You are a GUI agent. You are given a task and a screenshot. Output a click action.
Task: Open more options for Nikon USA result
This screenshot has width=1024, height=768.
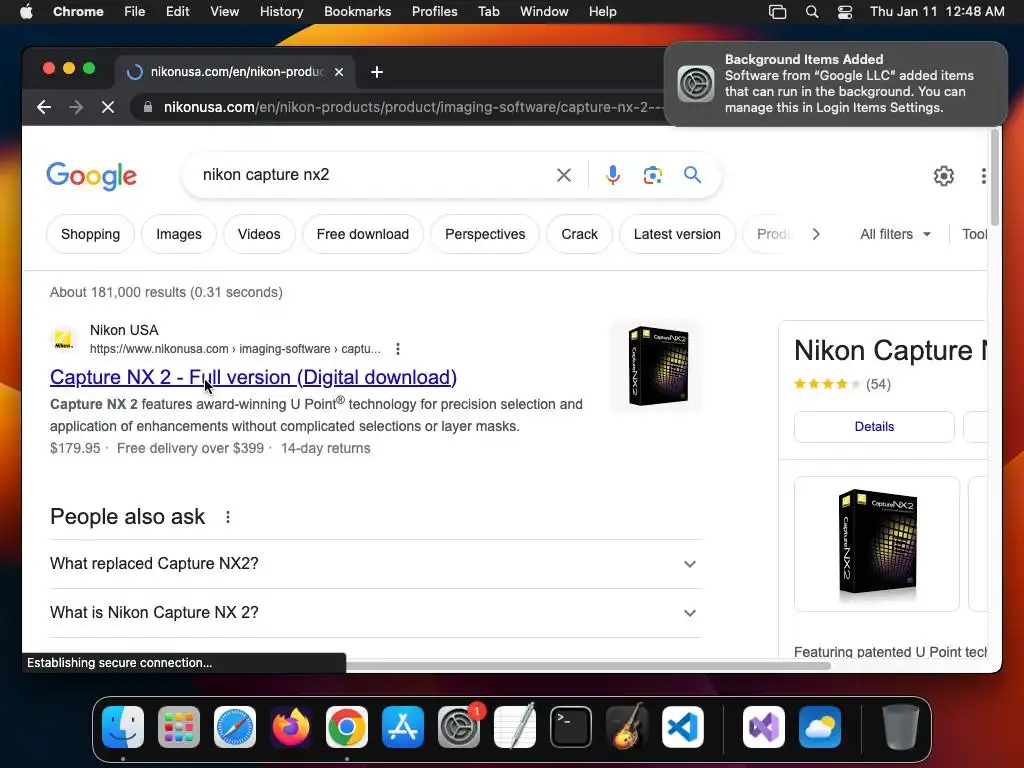(398, 349)
